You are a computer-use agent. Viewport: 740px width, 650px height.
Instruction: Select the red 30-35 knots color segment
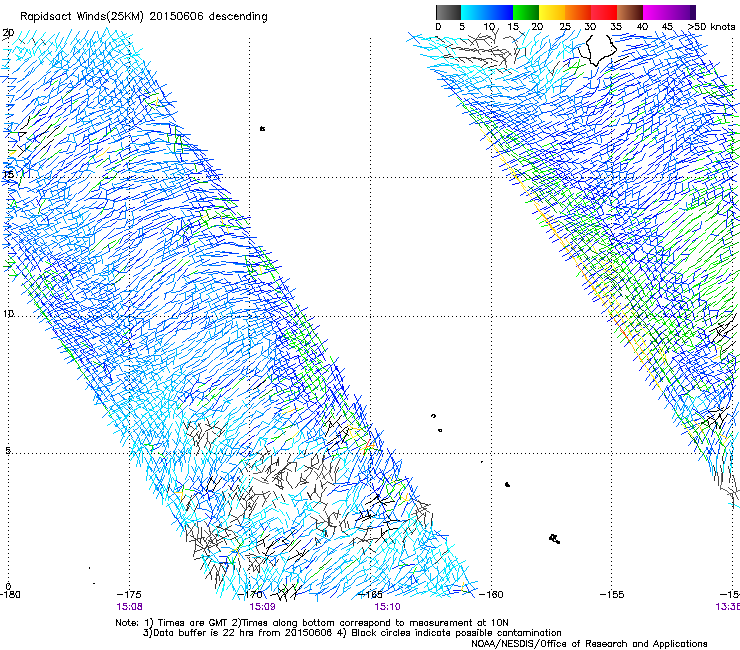click(604, 12)
